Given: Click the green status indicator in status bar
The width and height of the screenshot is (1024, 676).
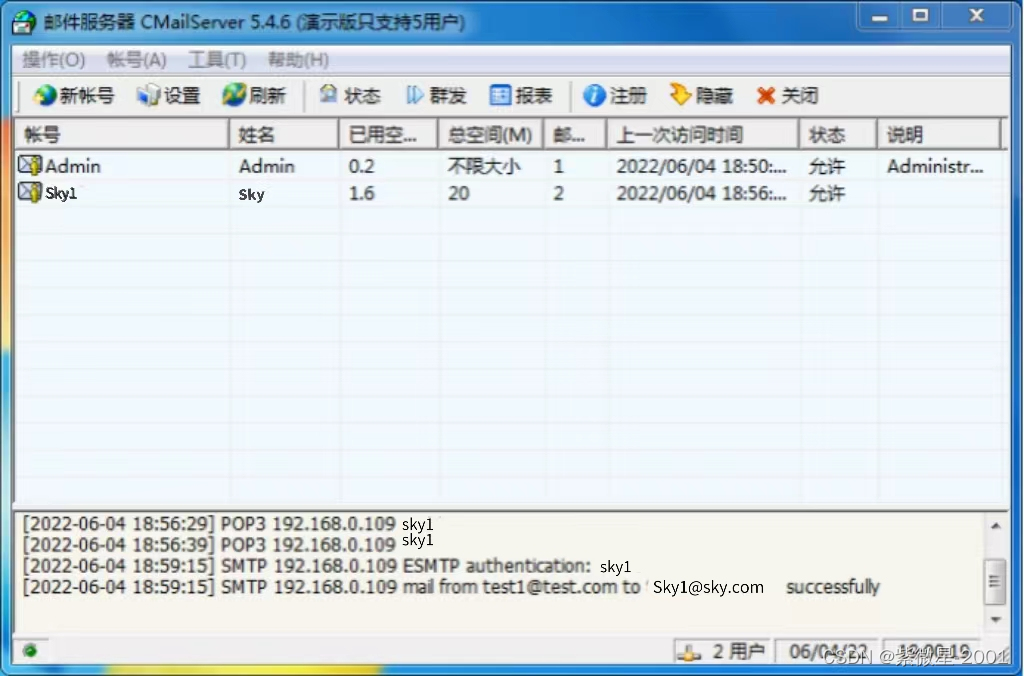Looking at the screenshot, I should (30, 651).
